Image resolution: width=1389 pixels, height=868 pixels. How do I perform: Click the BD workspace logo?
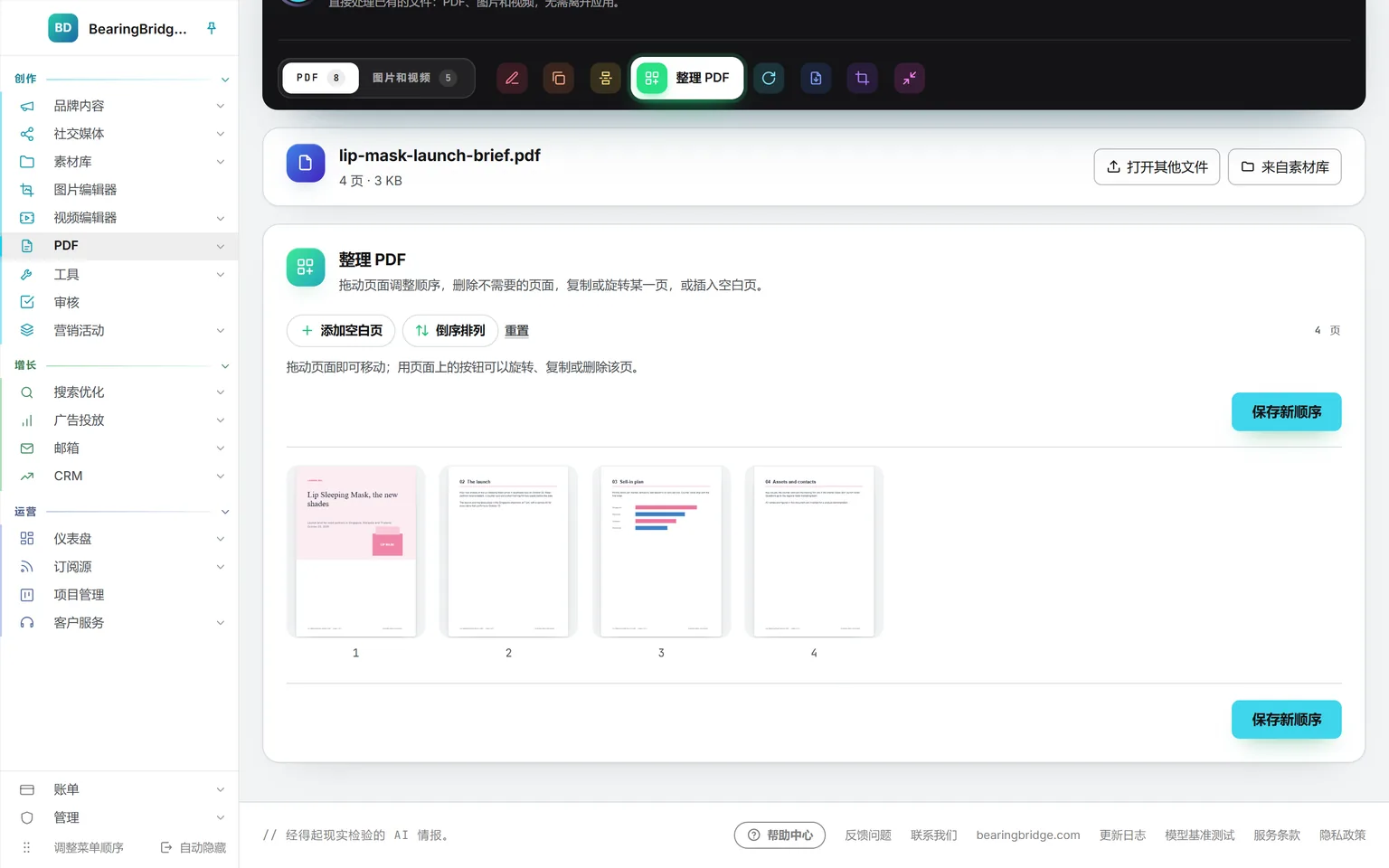[63, 28]
